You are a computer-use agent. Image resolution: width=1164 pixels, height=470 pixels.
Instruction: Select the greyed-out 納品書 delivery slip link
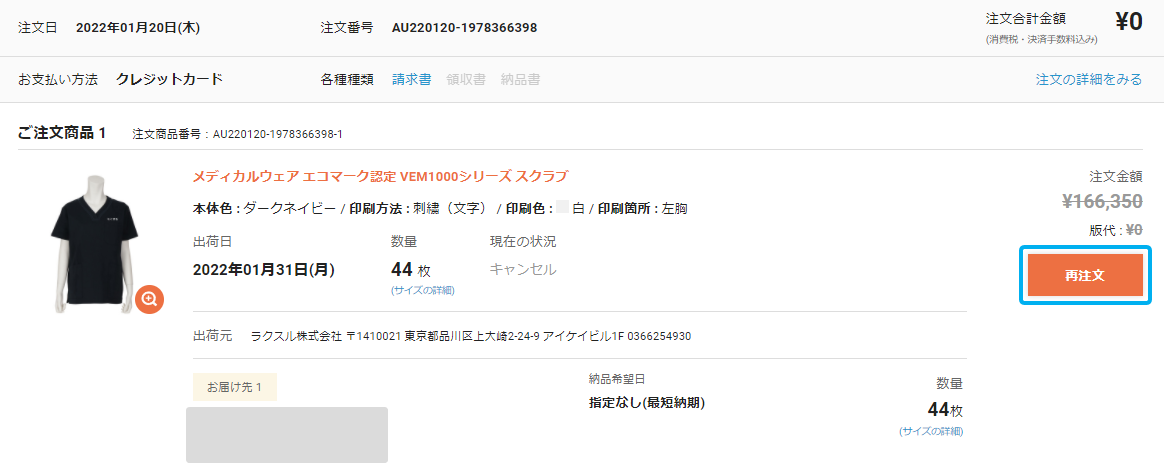click(x=520, y=79)
